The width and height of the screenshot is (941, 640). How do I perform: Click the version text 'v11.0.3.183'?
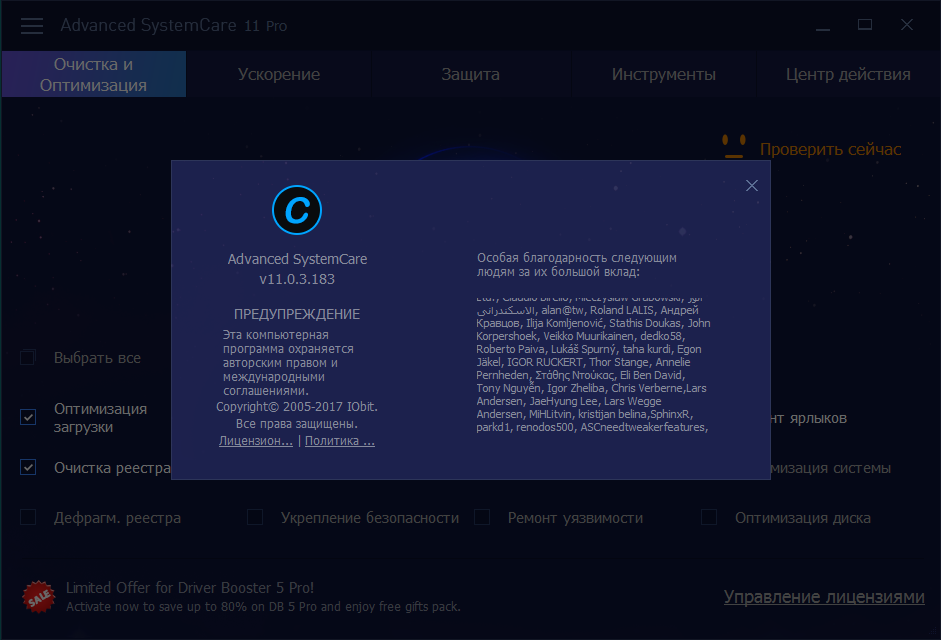coord(297,279)
